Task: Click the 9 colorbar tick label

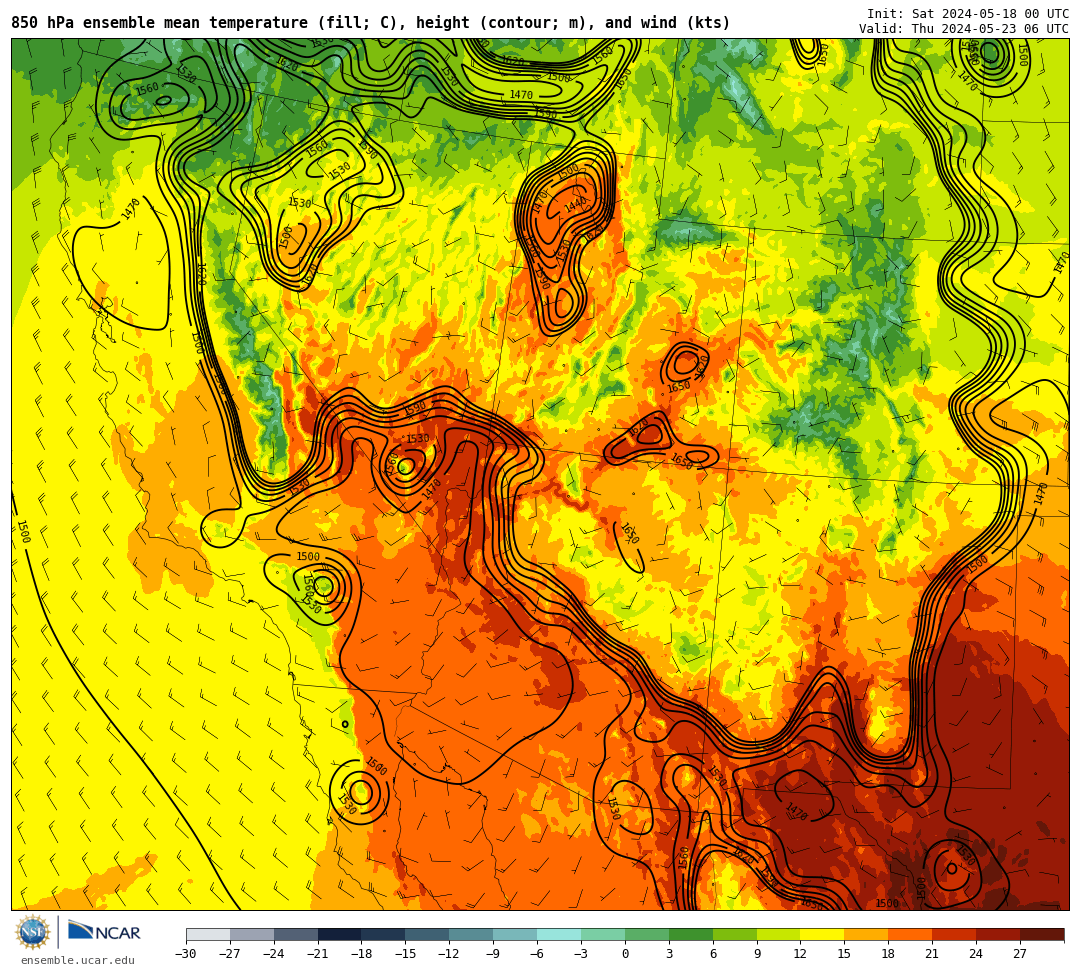Action: (757, 954)
